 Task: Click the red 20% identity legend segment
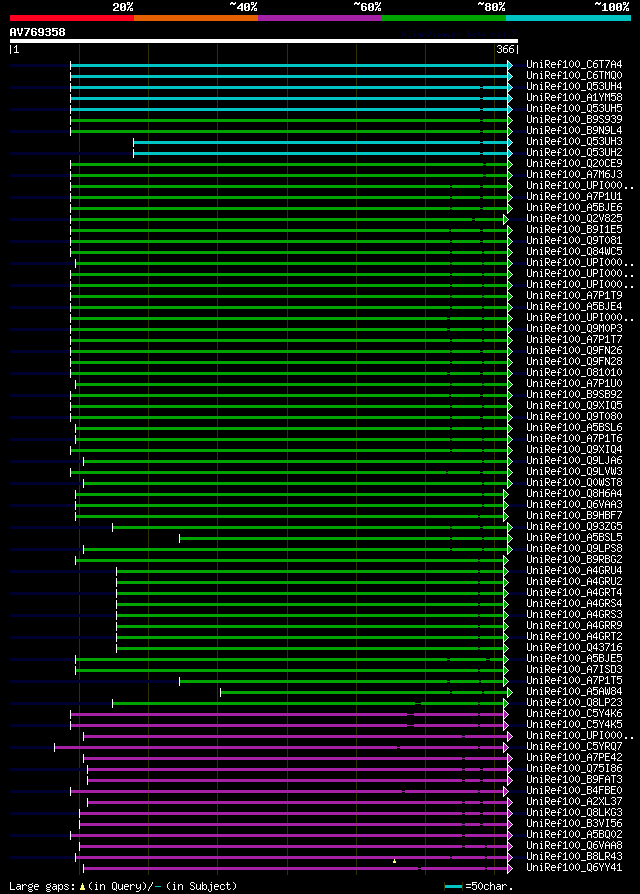coord(72,18)
